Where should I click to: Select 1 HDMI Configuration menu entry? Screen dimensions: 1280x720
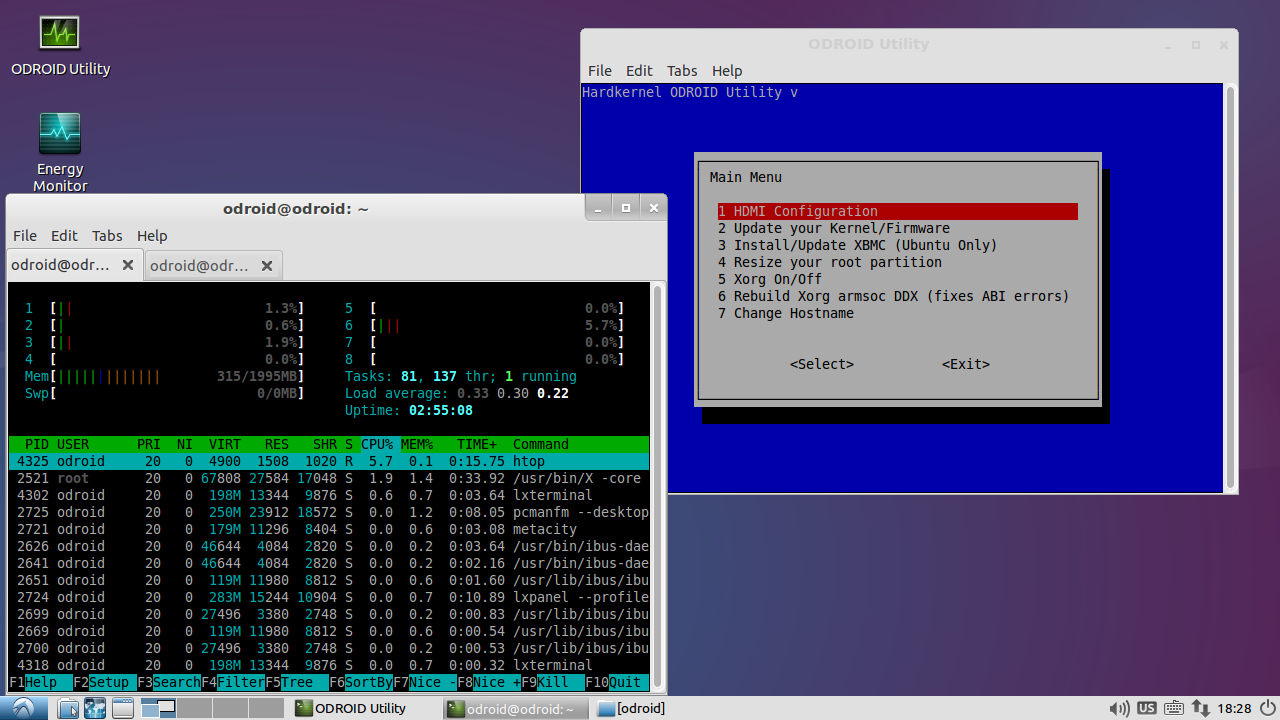pos(898,211)
